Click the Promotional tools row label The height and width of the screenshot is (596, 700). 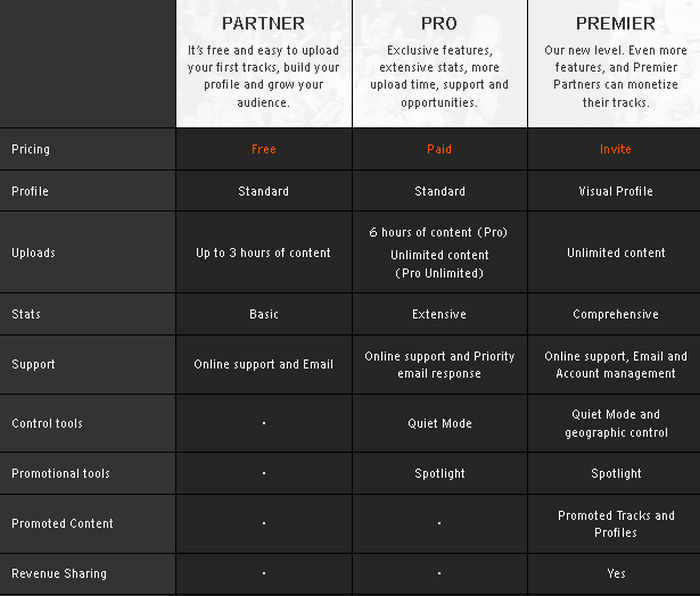pos(61,473)
